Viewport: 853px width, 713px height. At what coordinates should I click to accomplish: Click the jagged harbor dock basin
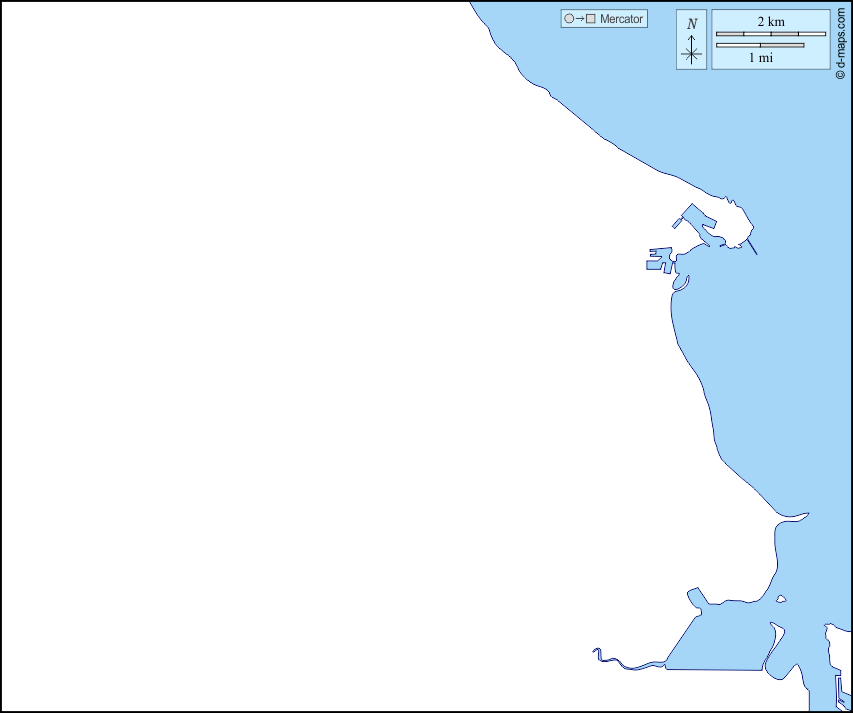[x=660, y=260]
